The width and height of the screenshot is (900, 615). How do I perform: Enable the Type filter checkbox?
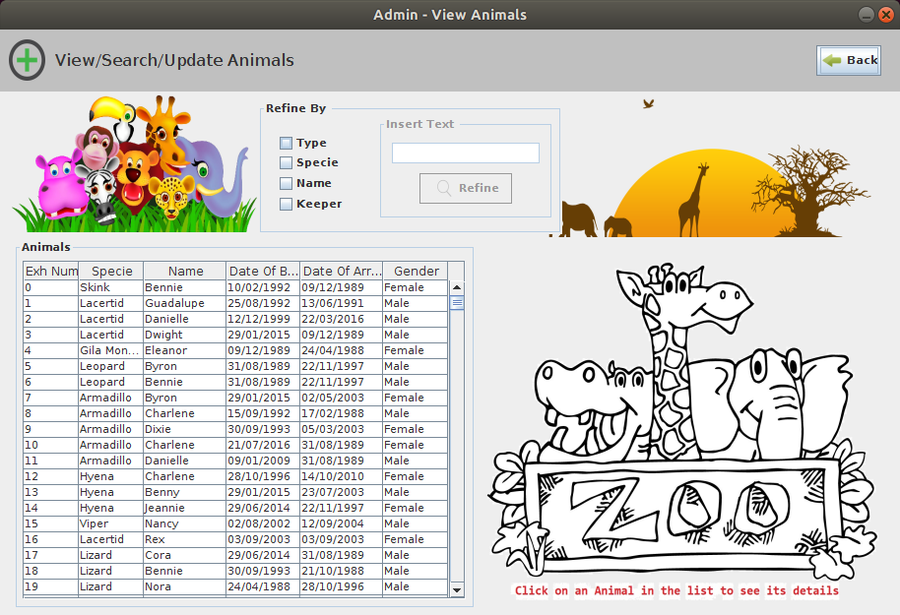tap(284, 142)
